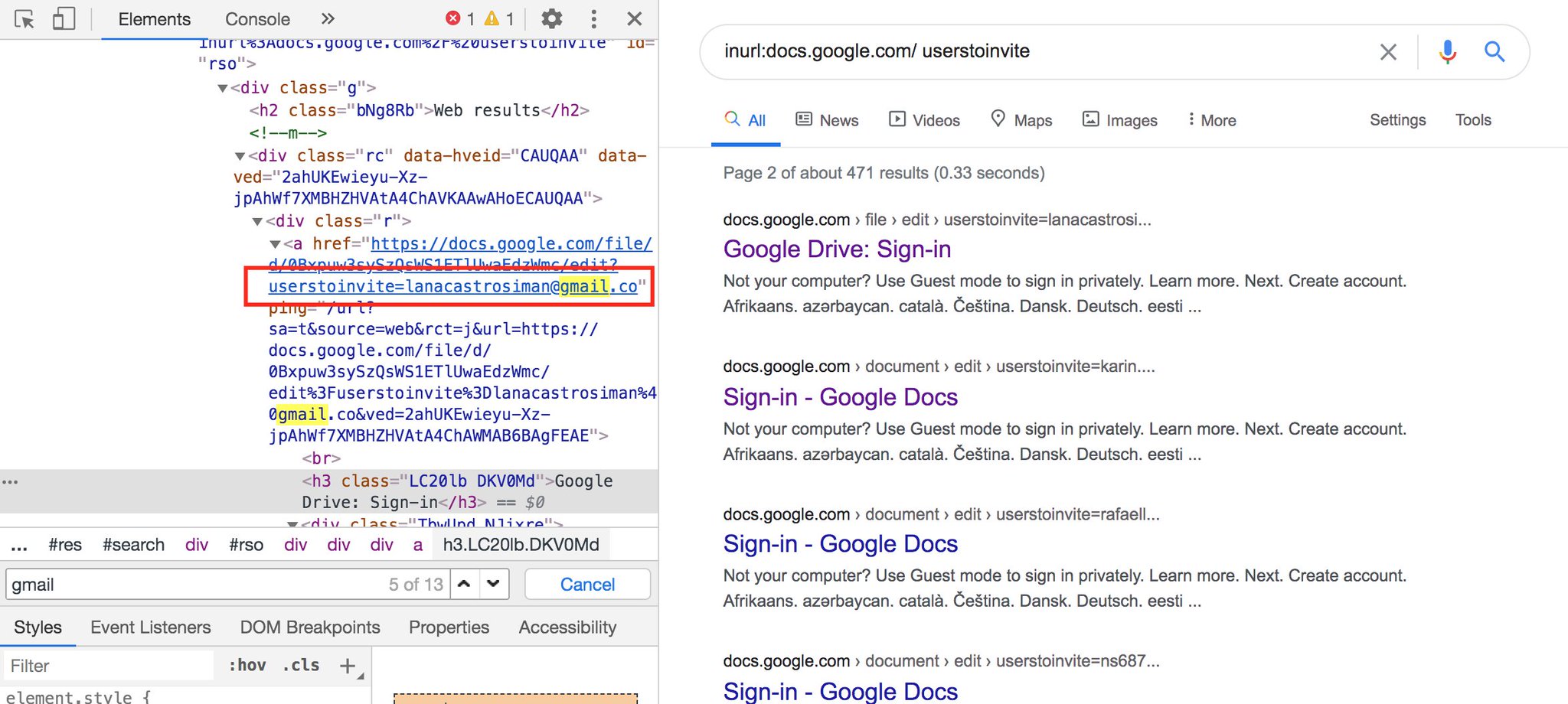Select the All results tab
Image resolution: width=1568 pixels, height=704 pixels.
745,120
